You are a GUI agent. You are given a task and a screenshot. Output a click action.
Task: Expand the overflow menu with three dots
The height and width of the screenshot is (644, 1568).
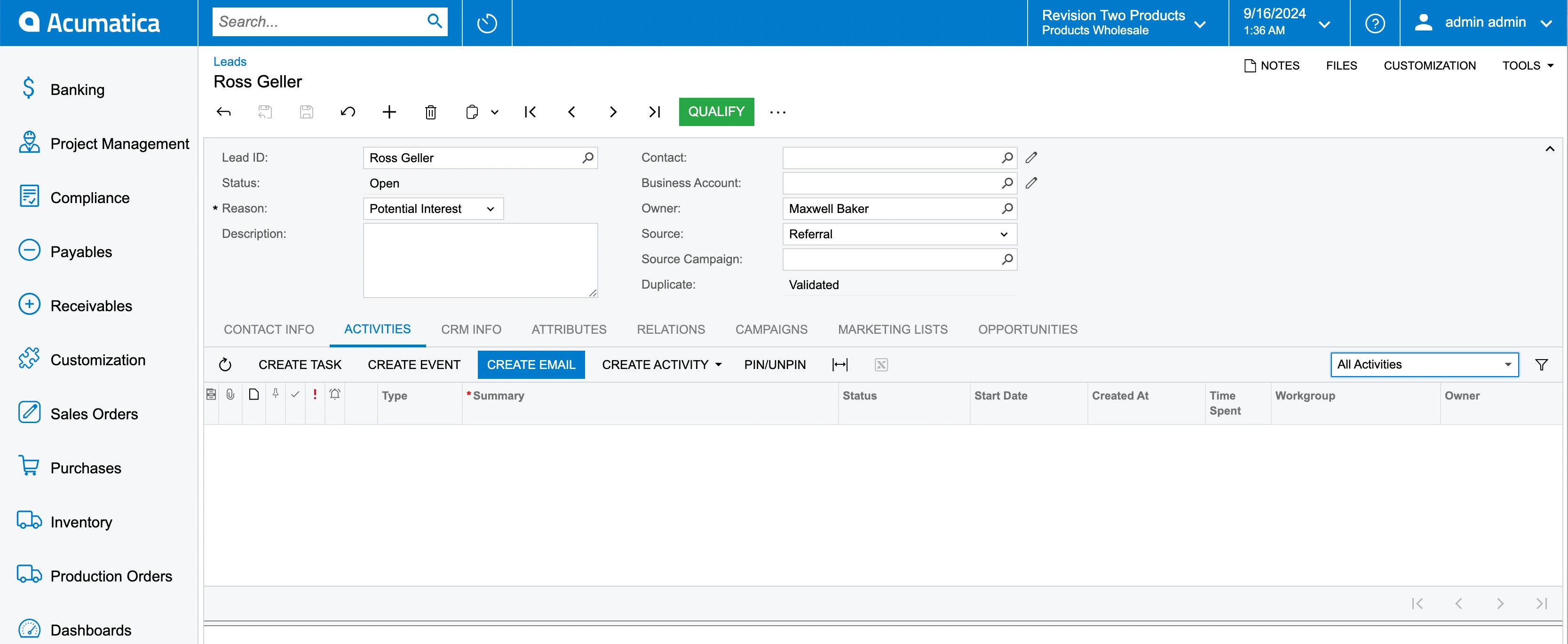point(778,111)
